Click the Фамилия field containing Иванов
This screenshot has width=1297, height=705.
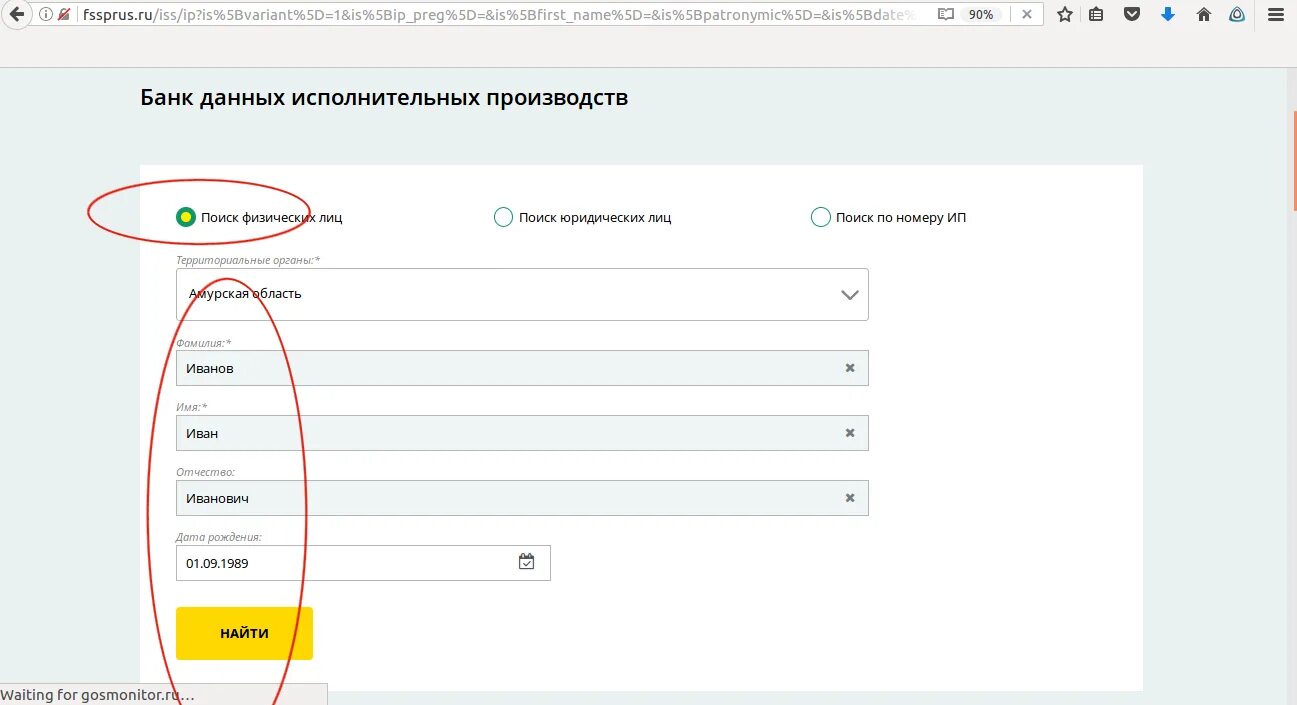pos(522,368)
